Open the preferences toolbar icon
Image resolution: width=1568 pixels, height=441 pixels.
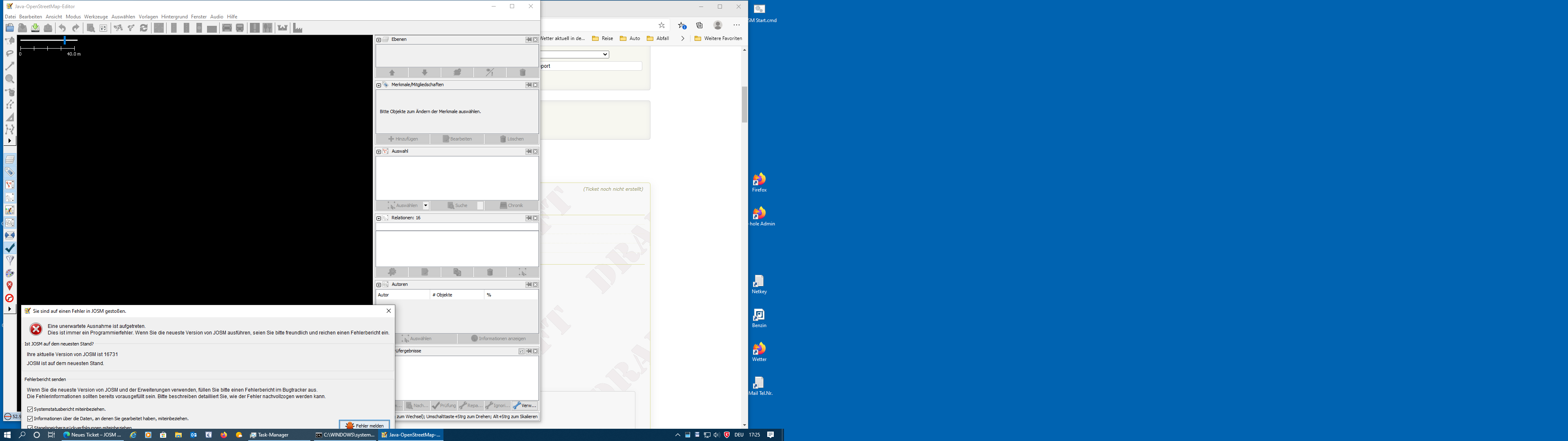pos(103,28)
